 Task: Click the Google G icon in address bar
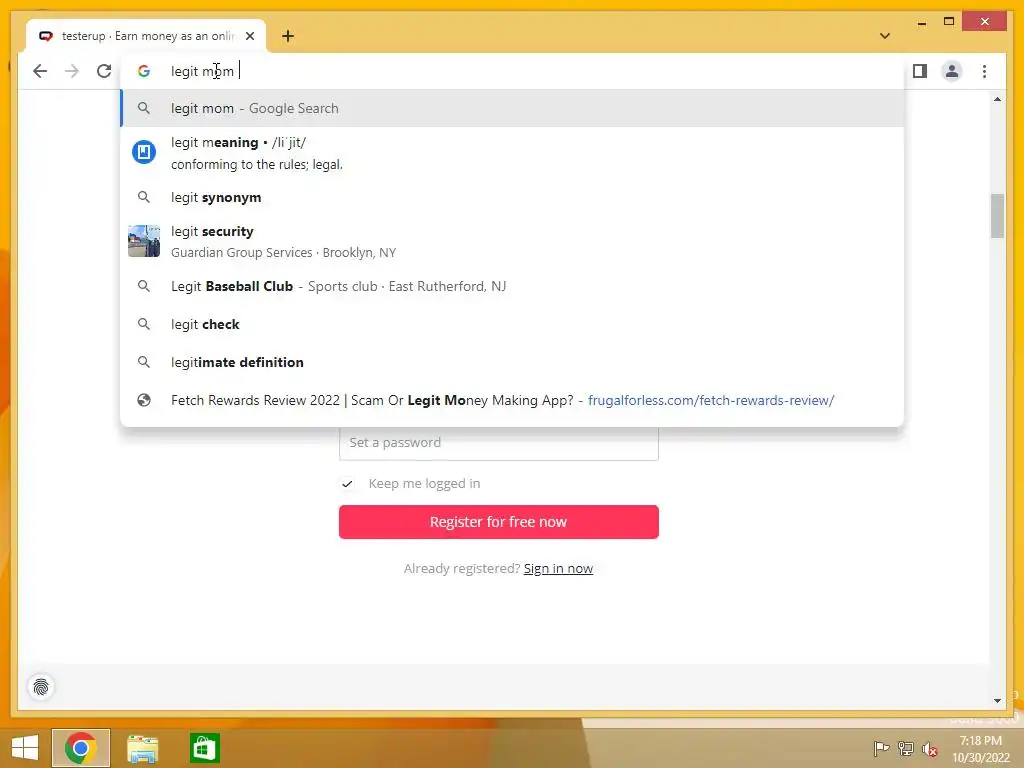pyautogui.click(x=144, y=71)
